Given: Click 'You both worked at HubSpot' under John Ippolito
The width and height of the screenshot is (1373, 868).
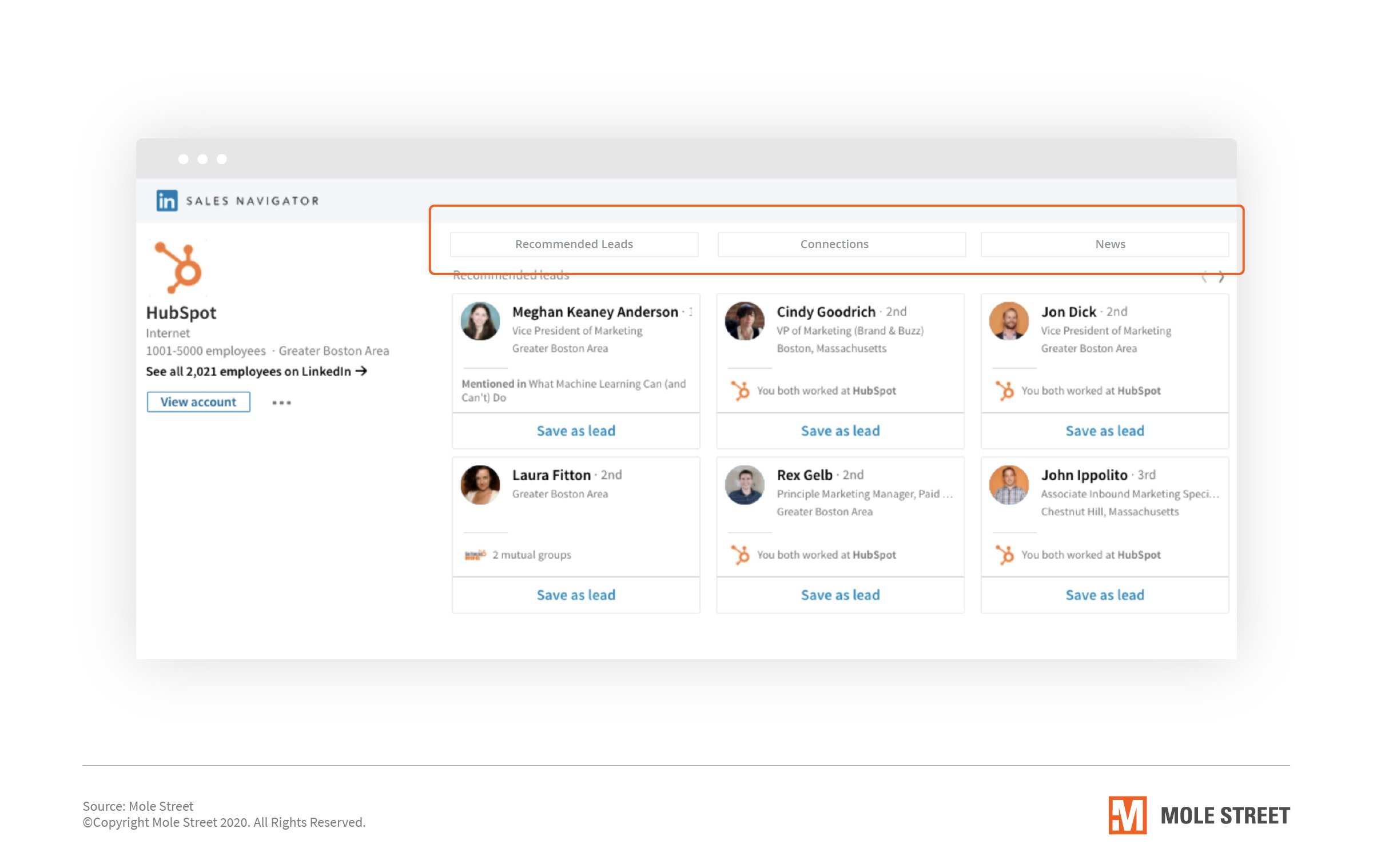Looking at the screenshot, I should 1091,555.
